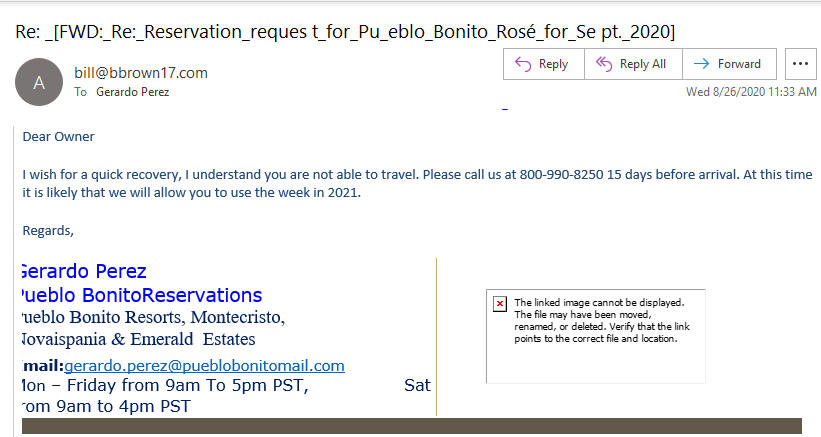Select the linked image placeholder box
The image size is (821, 437).
596,336
